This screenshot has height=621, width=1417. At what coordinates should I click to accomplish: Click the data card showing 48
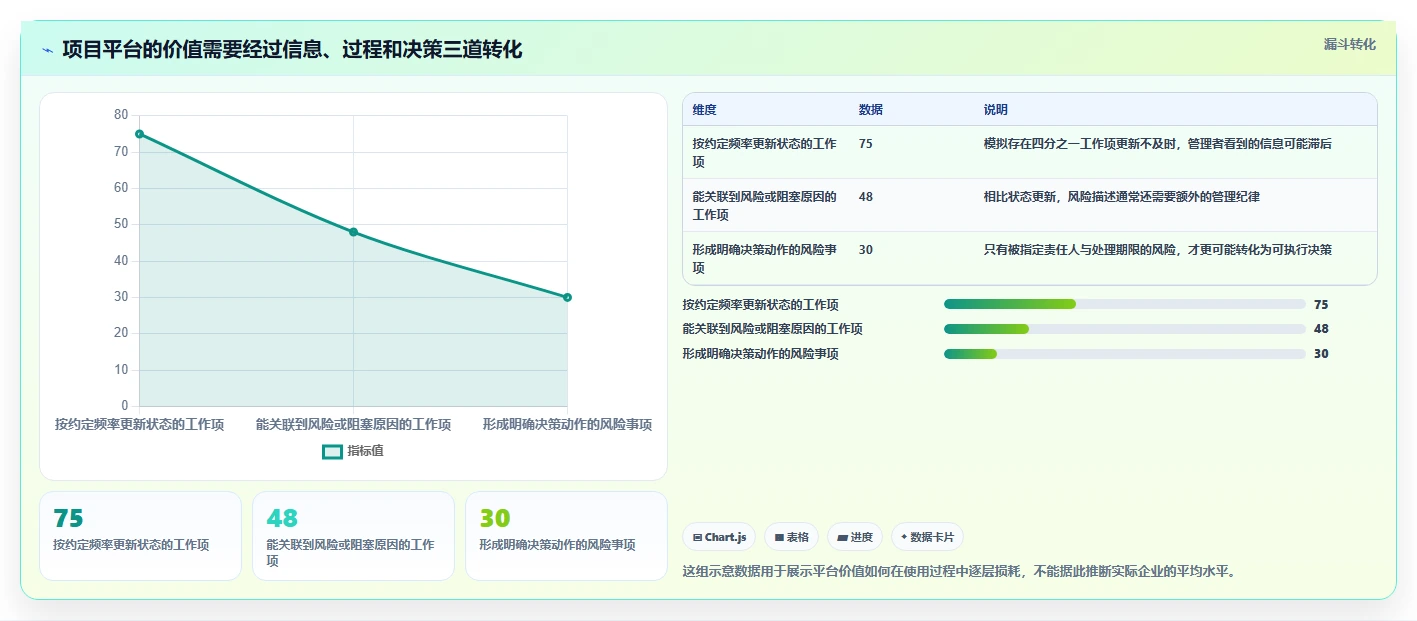353,536
